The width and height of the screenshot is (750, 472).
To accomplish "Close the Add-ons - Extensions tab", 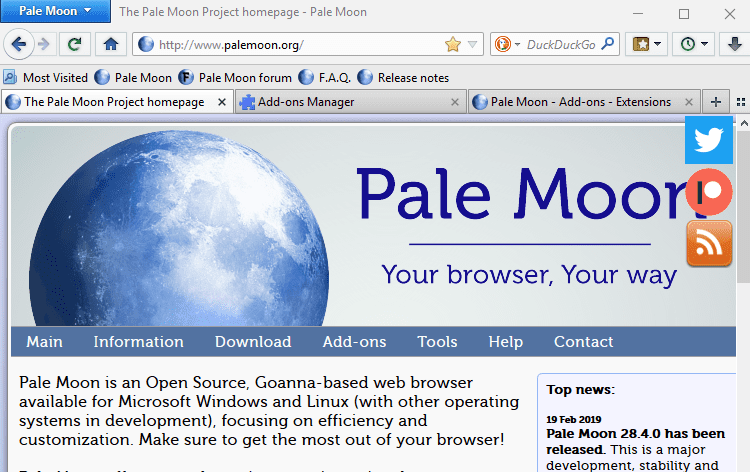I will pos(689,102).
